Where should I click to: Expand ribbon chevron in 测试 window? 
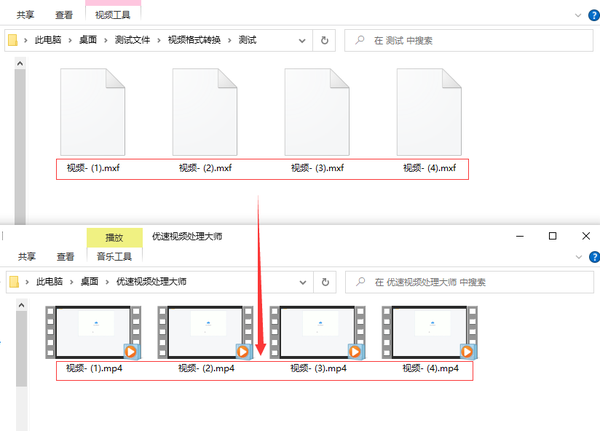point(578,15)
